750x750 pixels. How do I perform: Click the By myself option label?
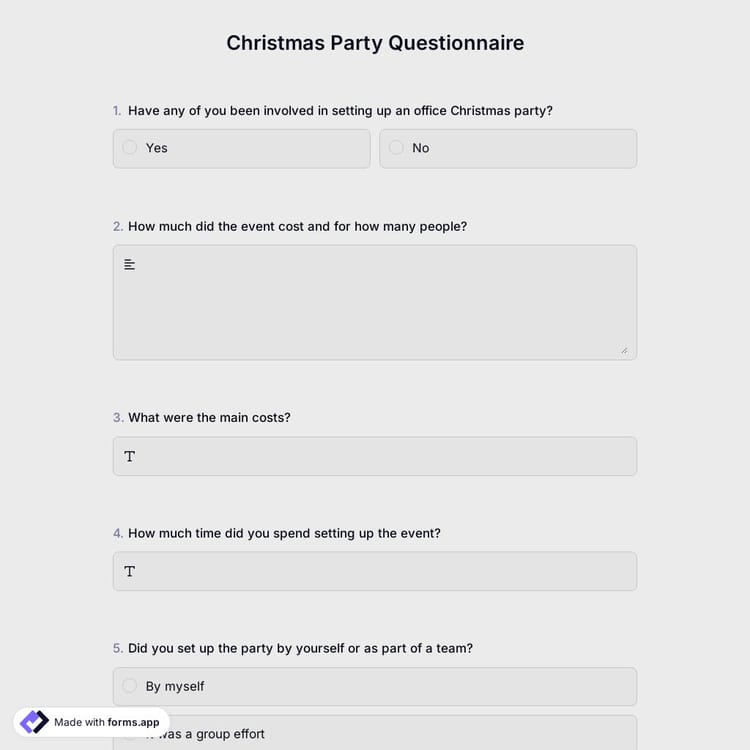pos(175,686)
